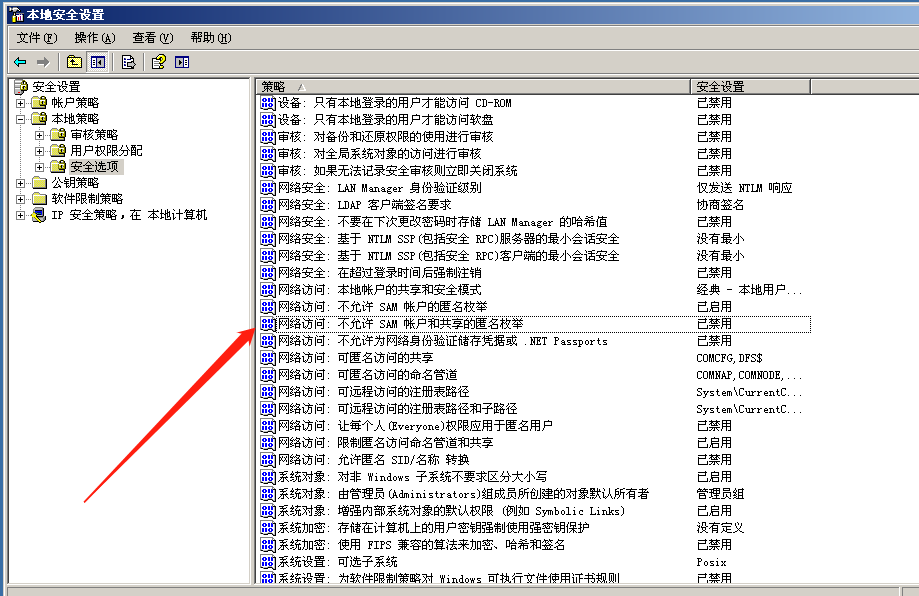Viewport: 919px width, 596px height.
Task: Open help via the question mark toolbar icon
Action: coord(157,61)
